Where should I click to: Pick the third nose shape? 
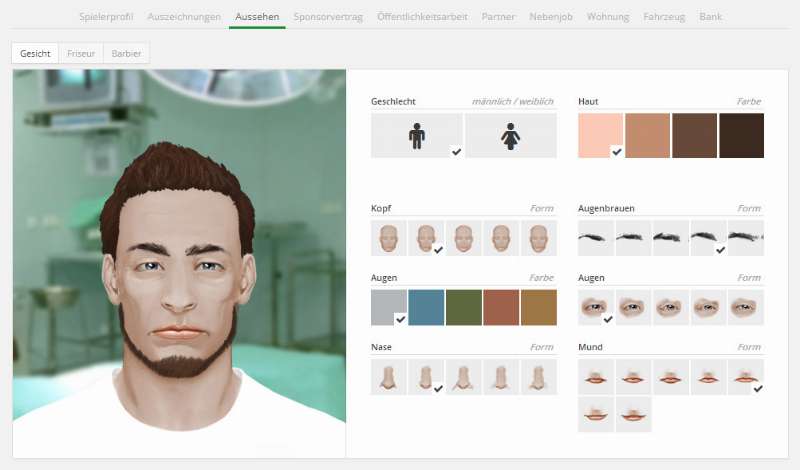coord(464,377)
